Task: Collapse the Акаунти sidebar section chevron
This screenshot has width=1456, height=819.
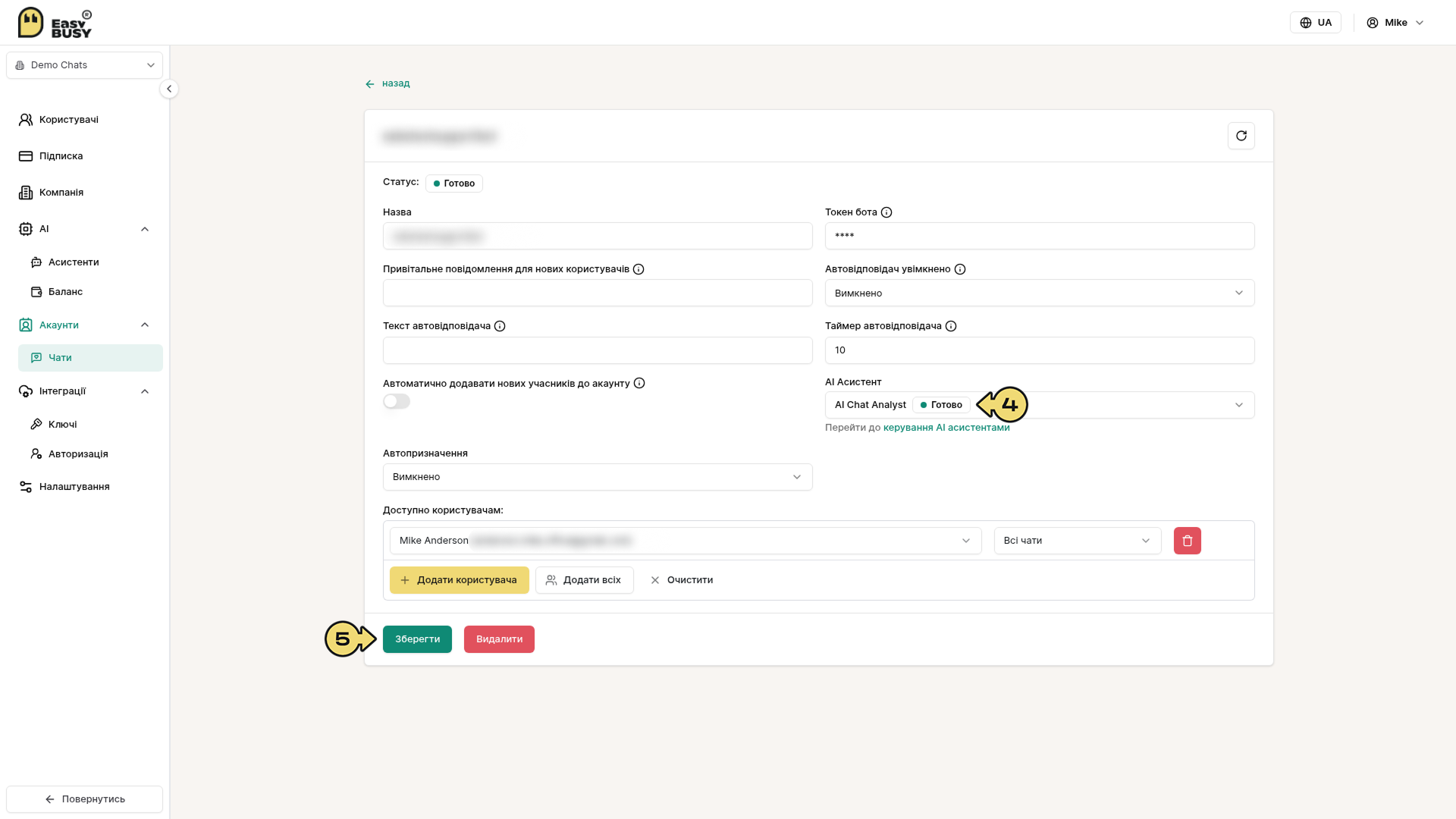Action: coord(145,325)
